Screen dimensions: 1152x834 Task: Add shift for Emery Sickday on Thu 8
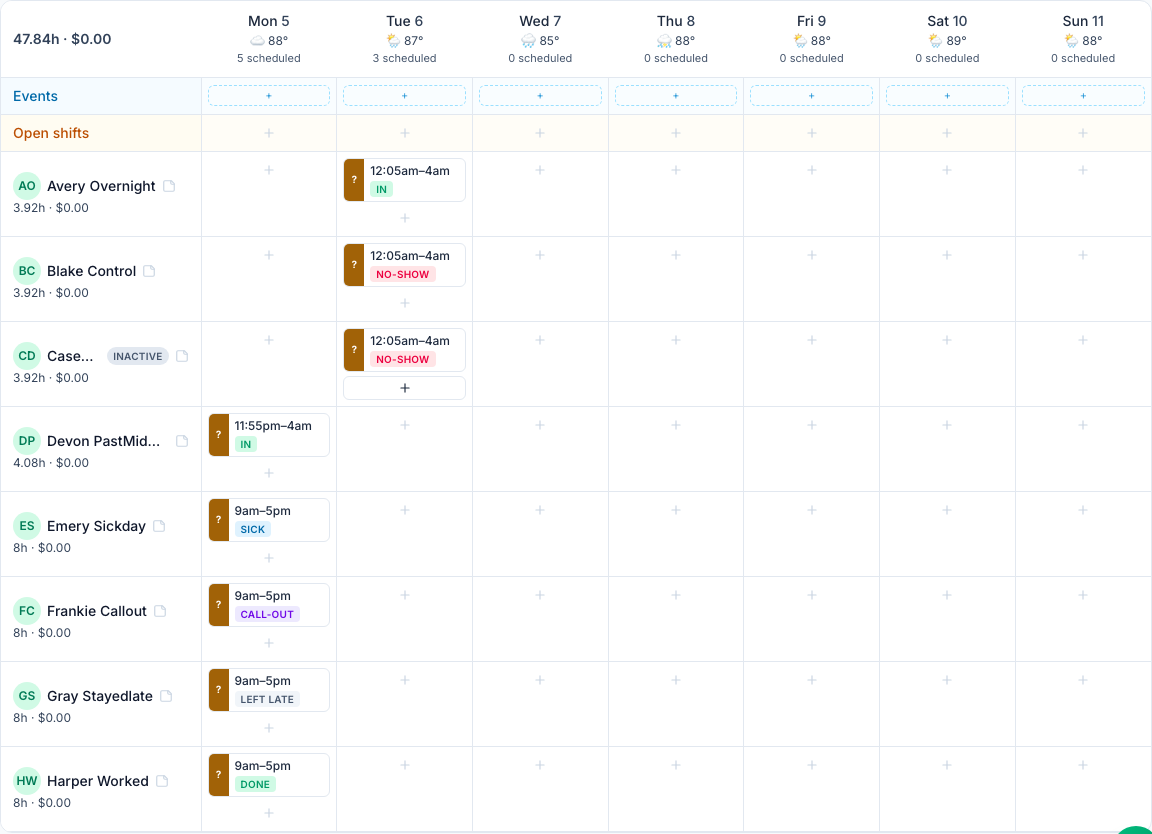click(x=676, y=510)
